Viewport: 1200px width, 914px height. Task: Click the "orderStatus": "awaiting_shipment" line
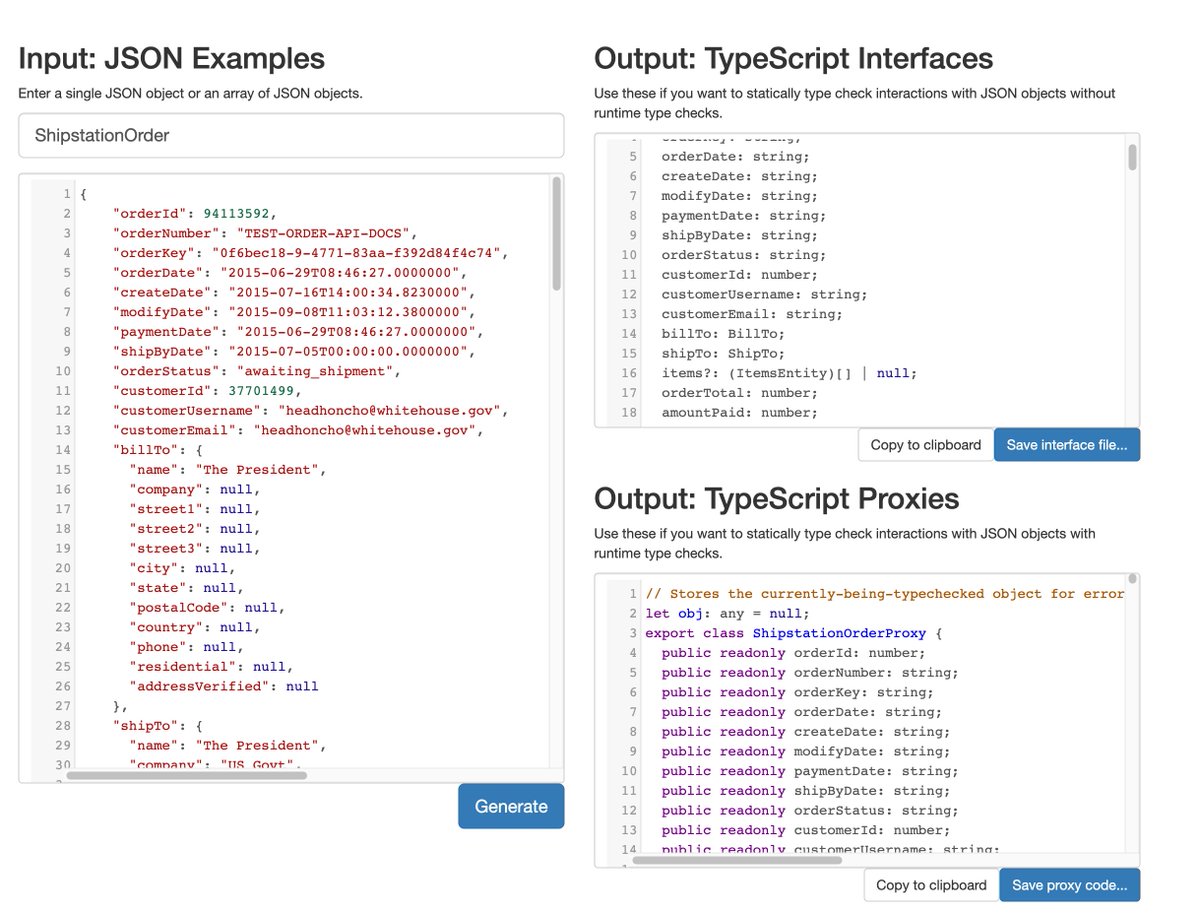[x=256, y=371]
